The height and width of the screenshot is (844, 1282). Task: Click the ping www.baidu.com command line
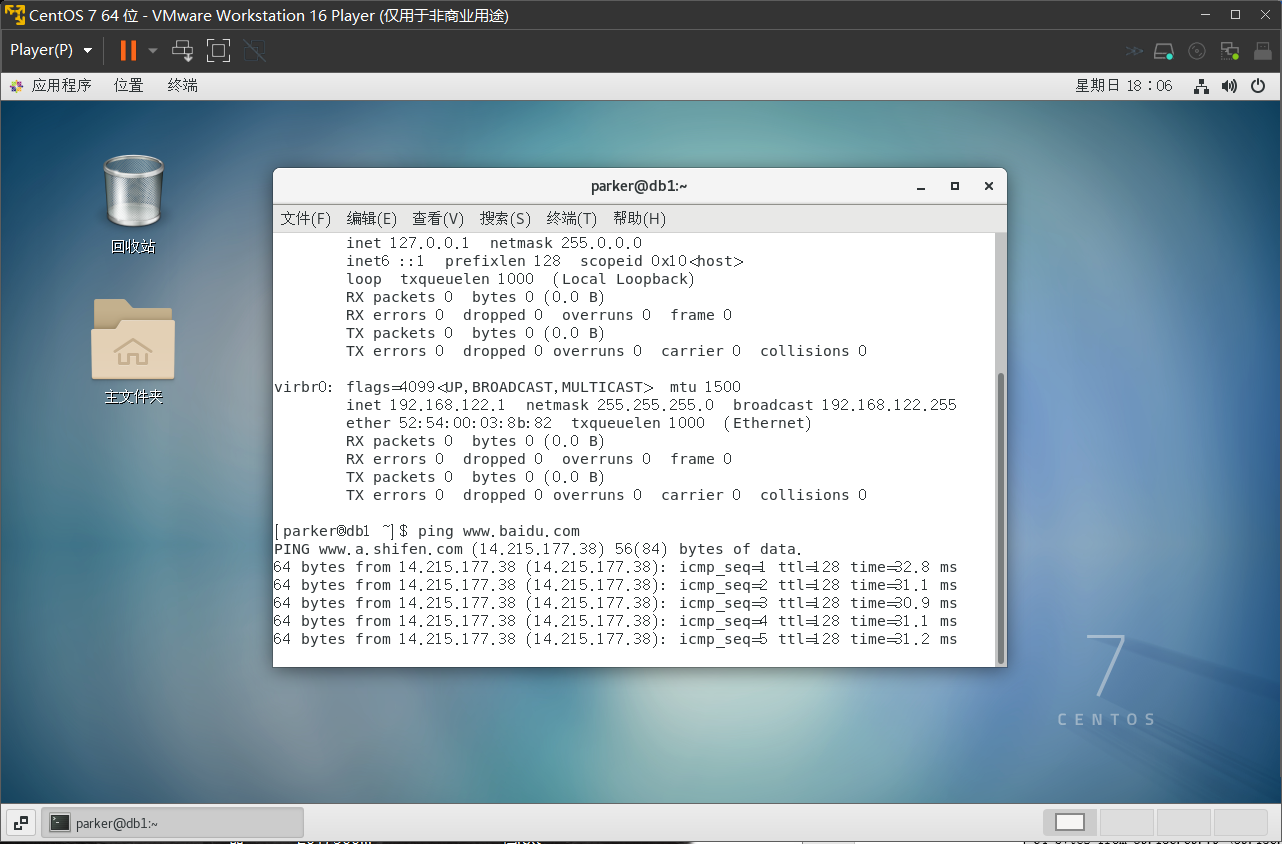427,531
